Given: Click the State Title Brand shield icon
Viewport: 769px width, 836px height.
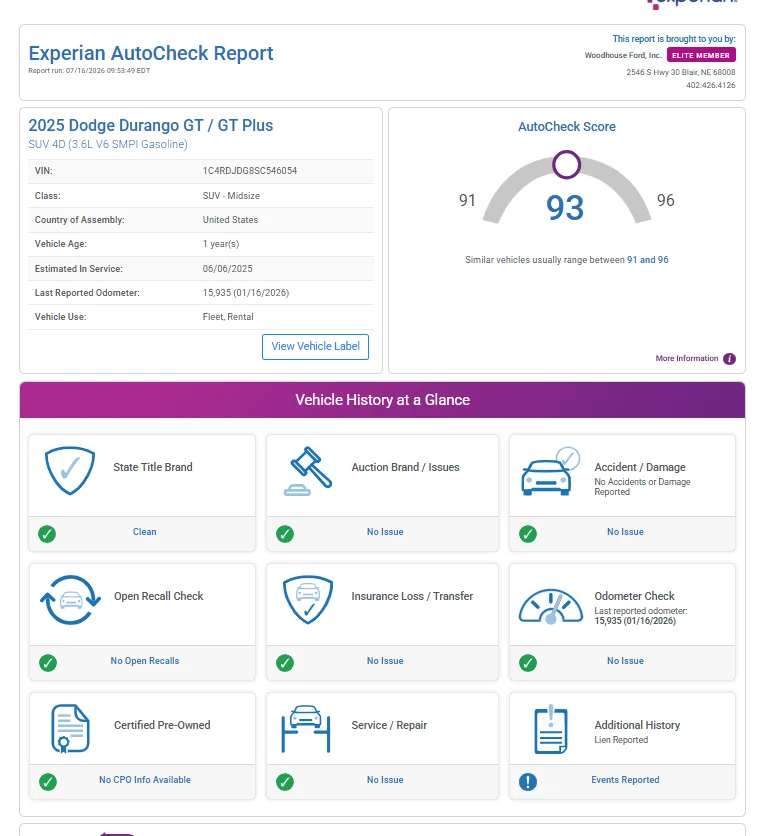Looking at the screenshot, I should point(70,470).
